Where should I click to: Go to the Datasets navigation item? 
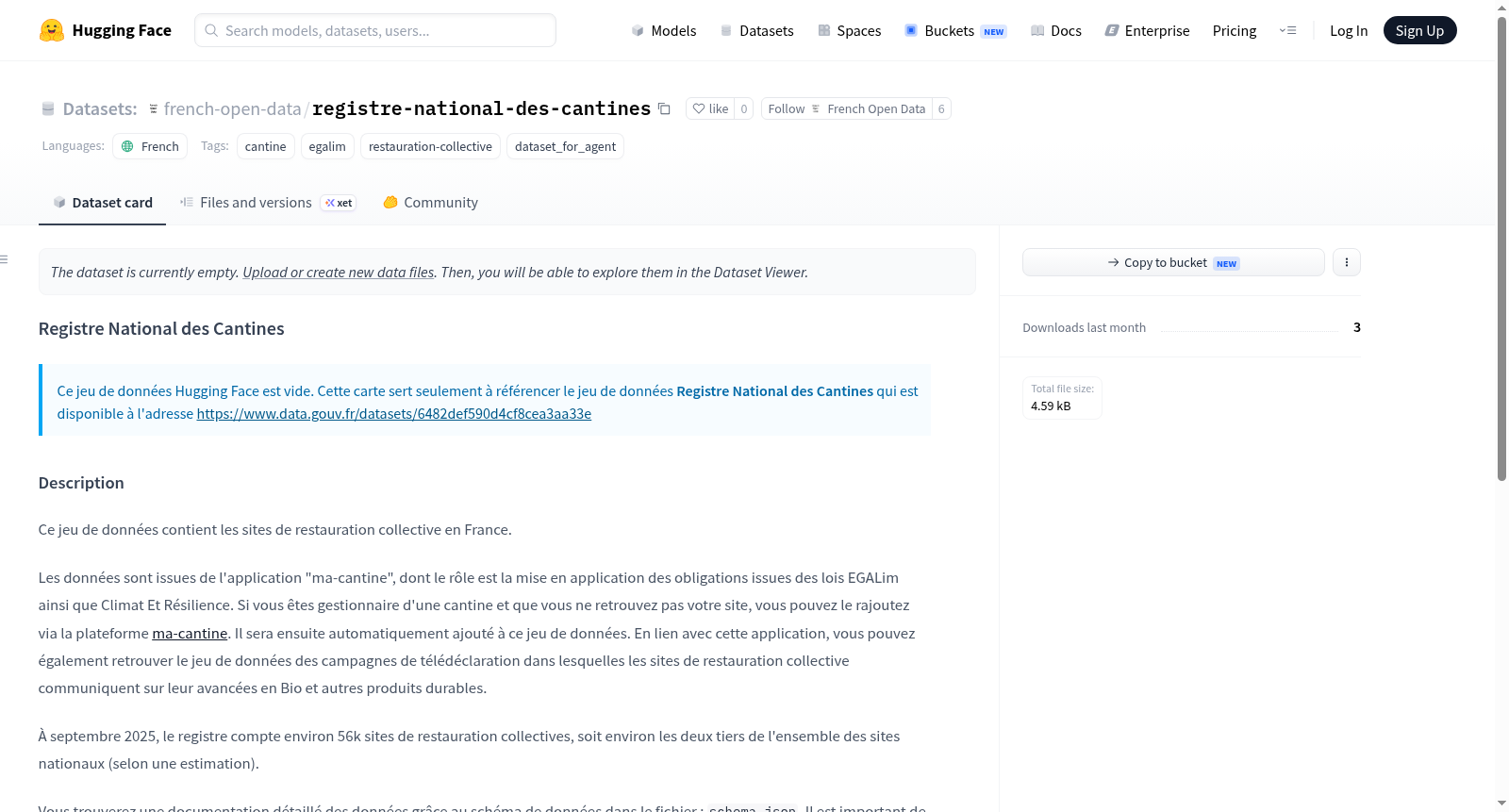pyautogui.click(x=756, y=30)
